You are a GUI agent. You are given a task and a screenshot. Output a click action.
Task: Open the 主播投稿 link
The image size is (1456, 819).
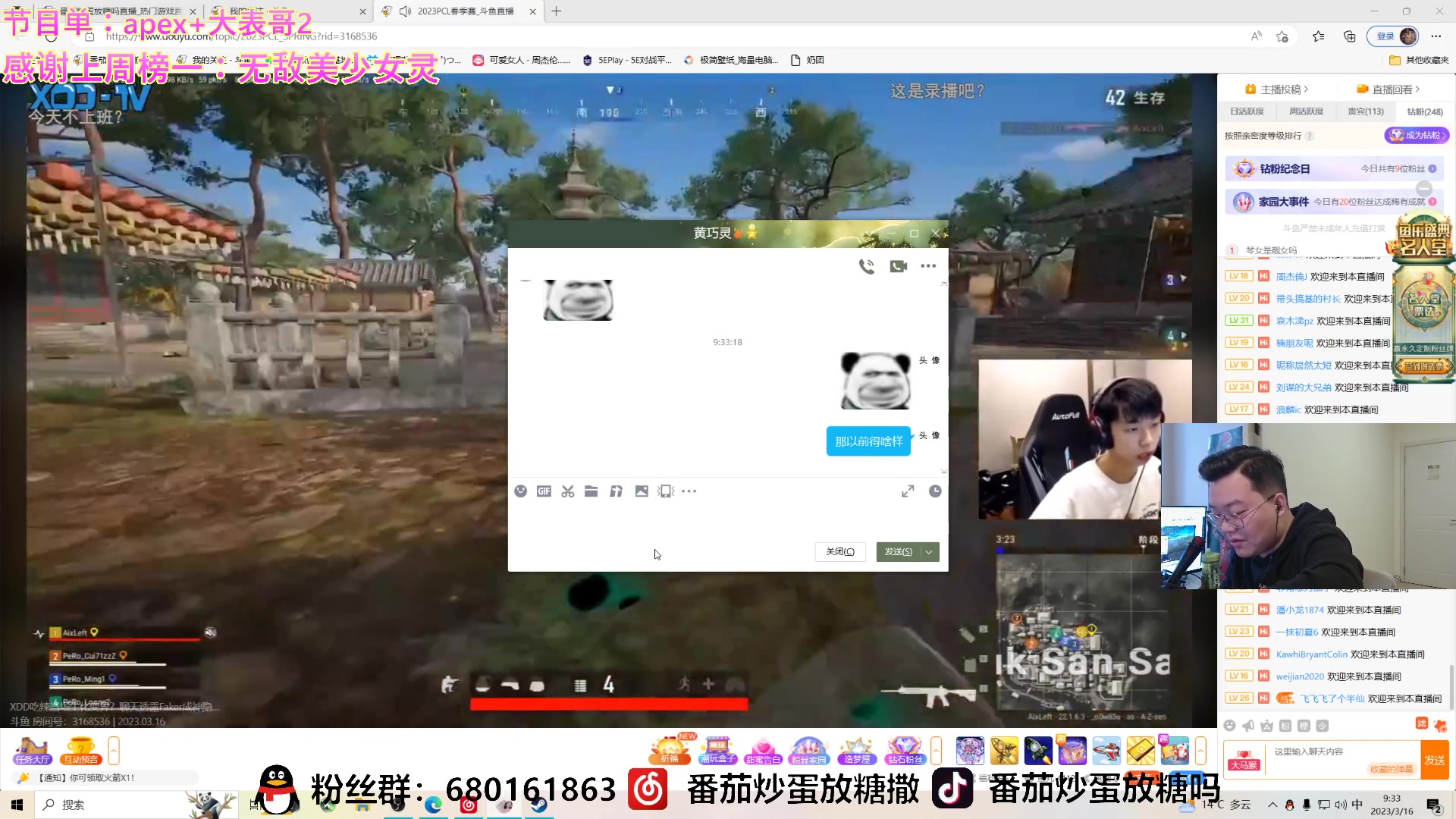[x=1278, y=89]
